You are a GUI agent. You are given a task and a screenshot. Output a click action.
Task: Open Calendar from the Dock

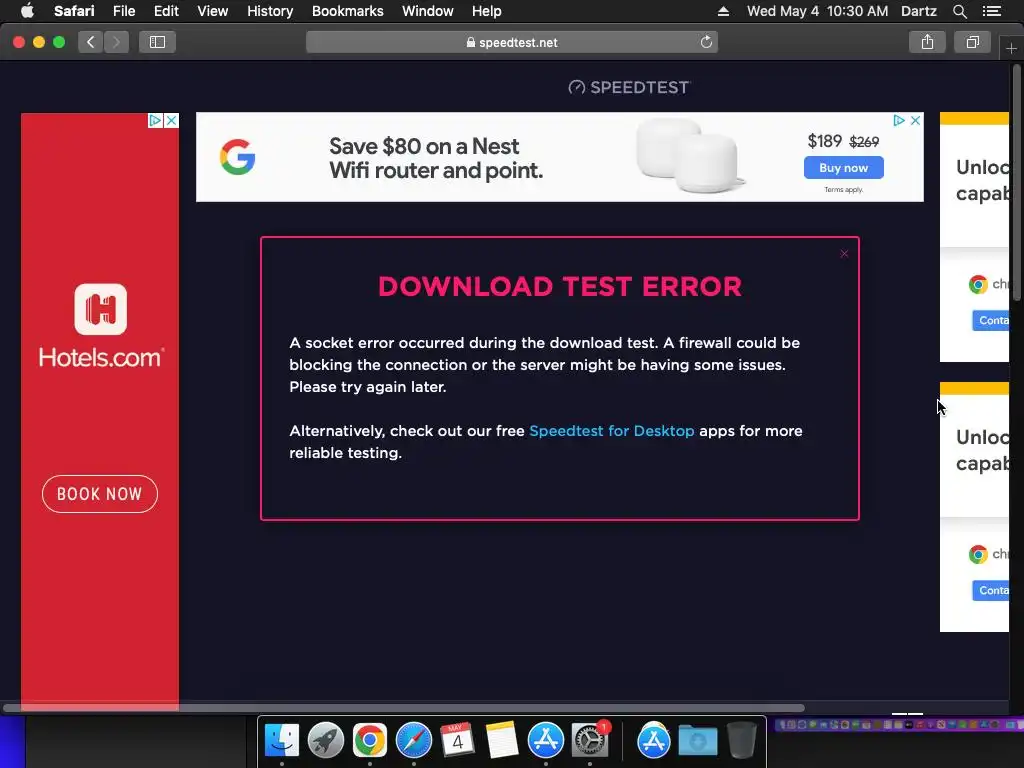(458, 741)
